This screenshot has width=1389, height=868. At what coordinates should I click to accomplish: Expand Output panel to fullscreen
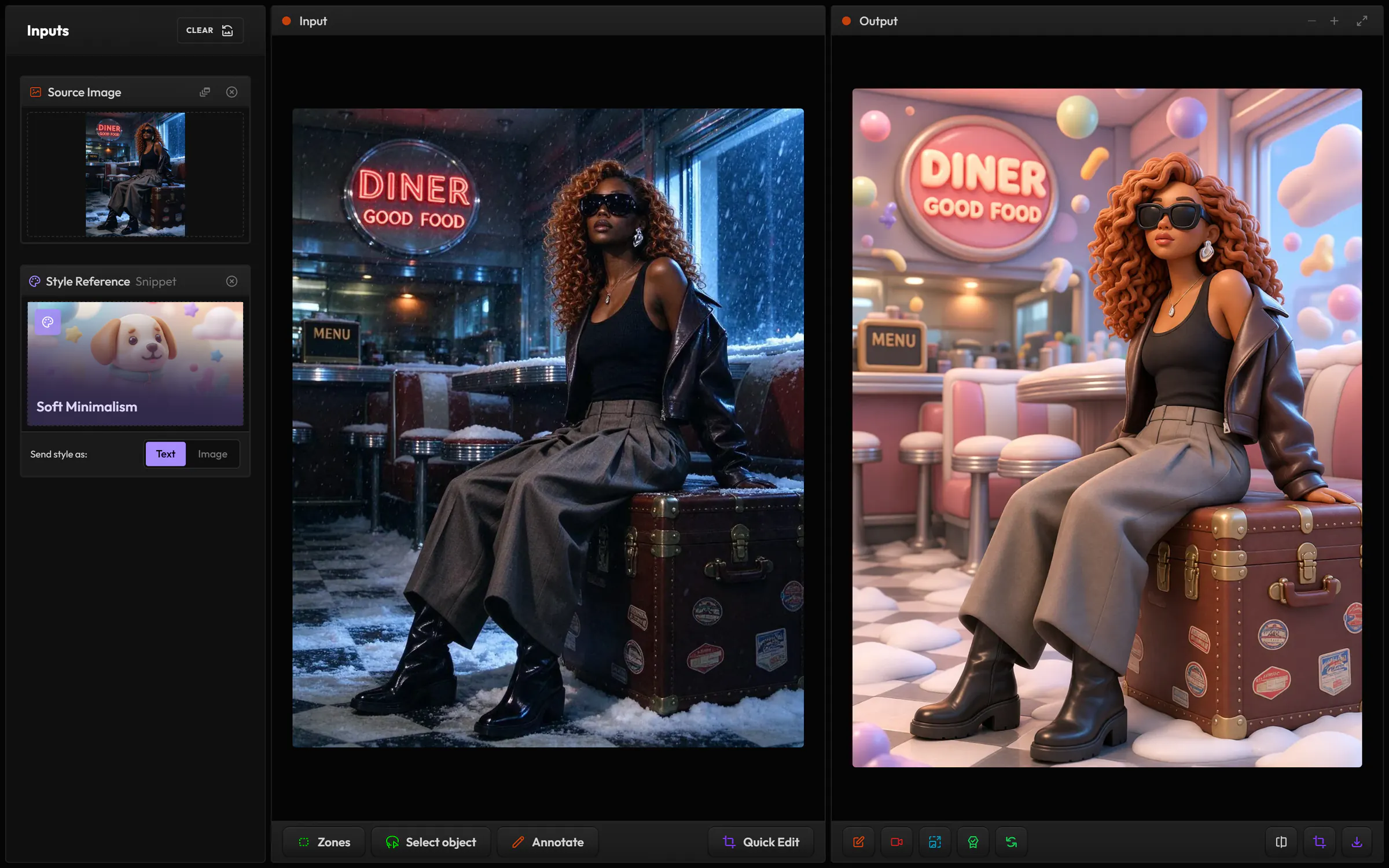(x=1362, y=21)
